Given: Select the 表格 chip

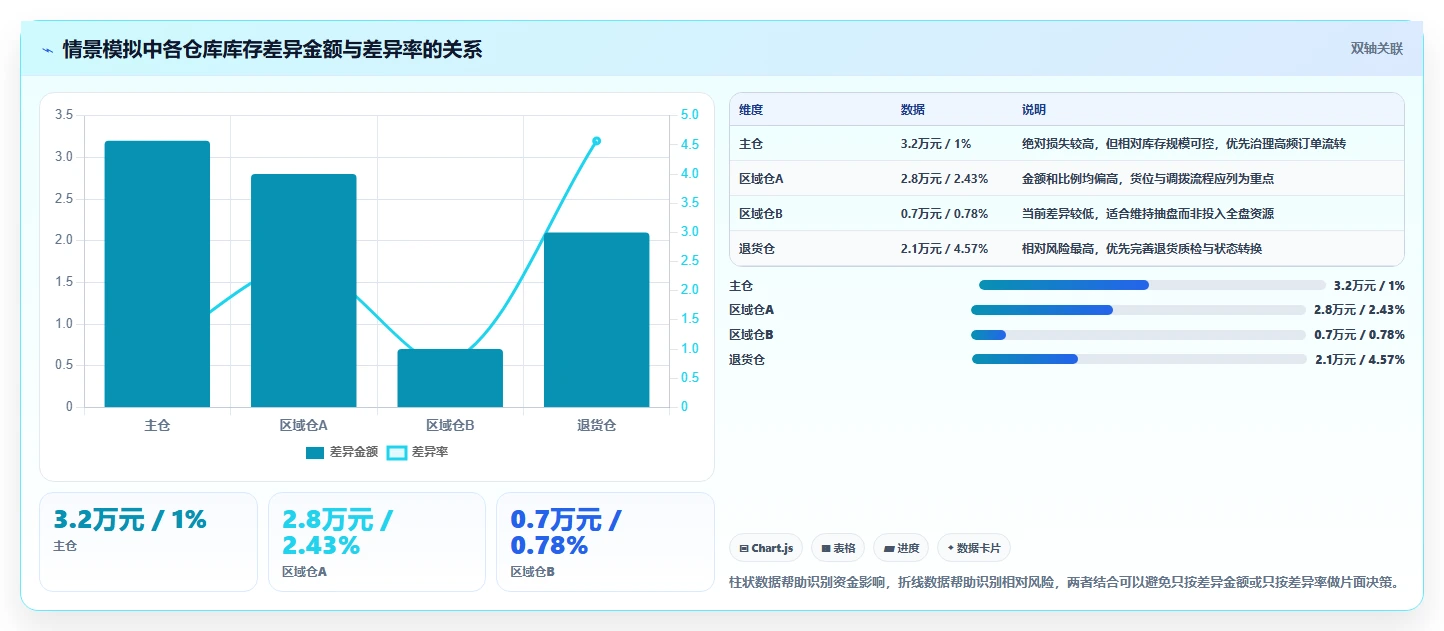Looking at the screenshot, I should point(838,548).
